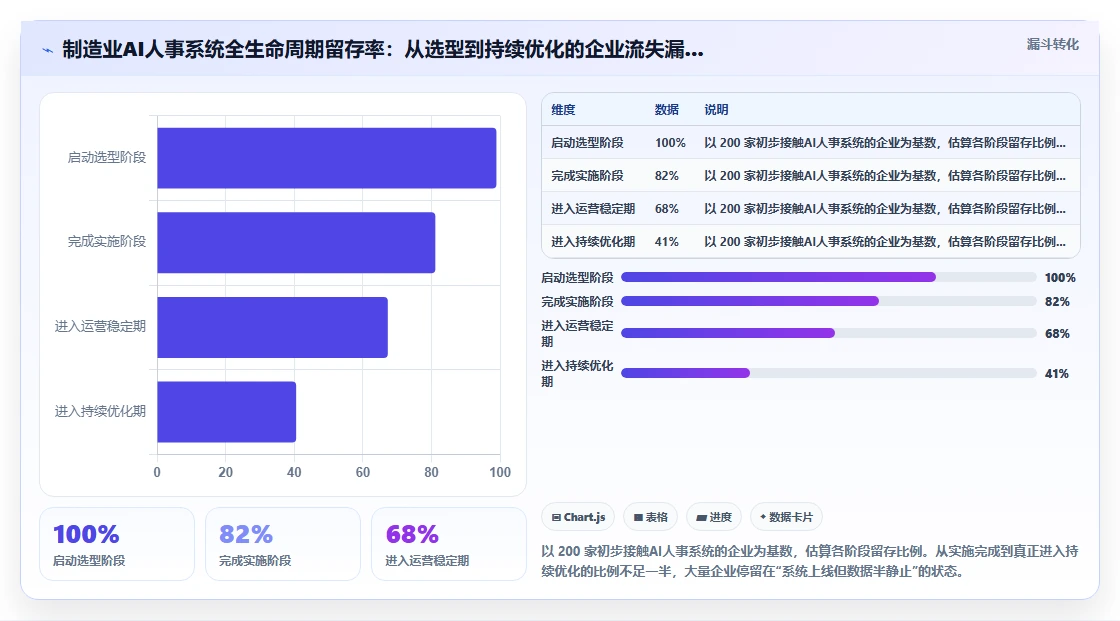
Task: Click the 完成实施阶段 label on the chart axis
Action: tap(106, 242)
